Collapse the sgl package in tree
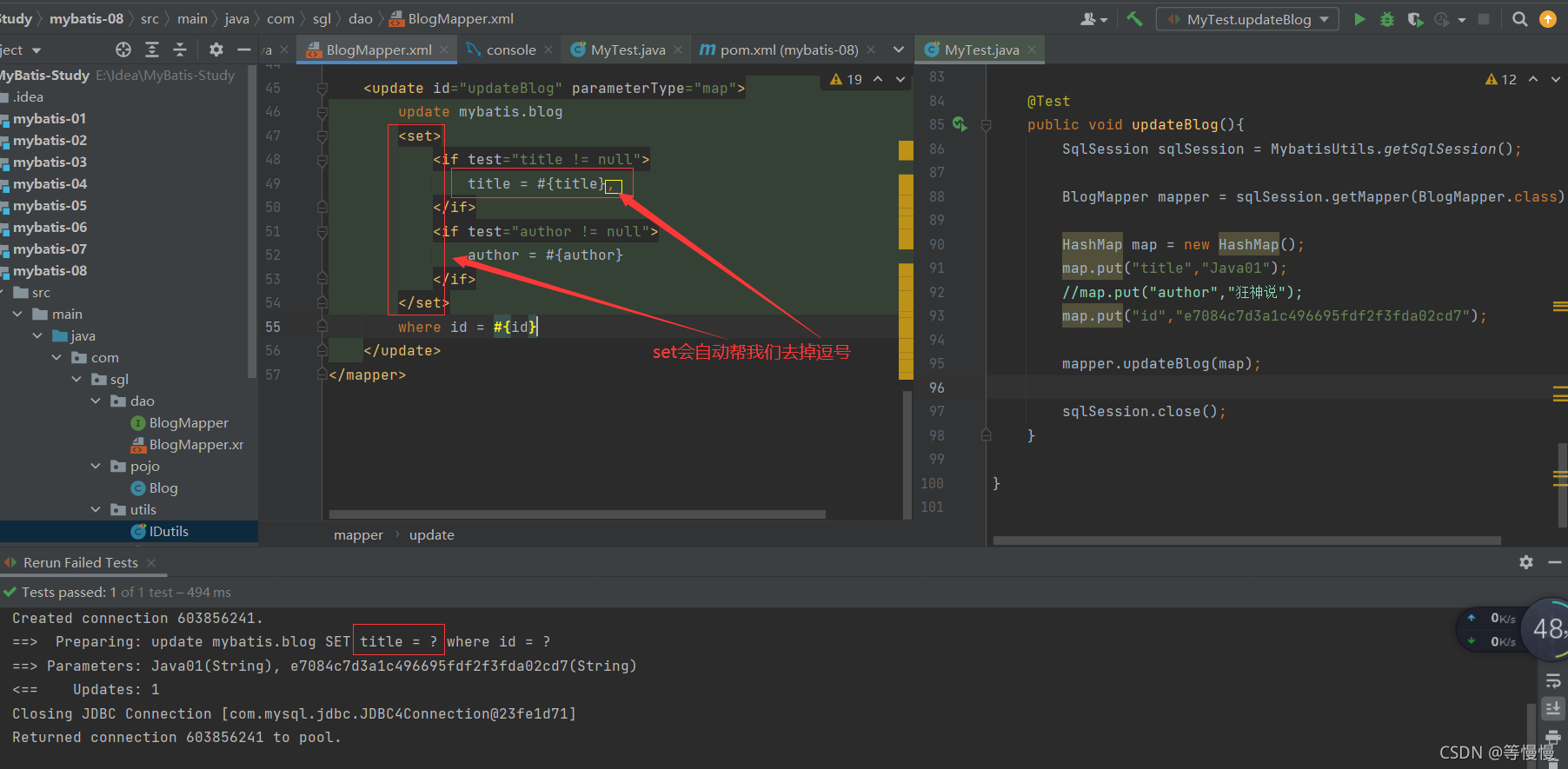1568x769 pixels. (x=76, y=379)
